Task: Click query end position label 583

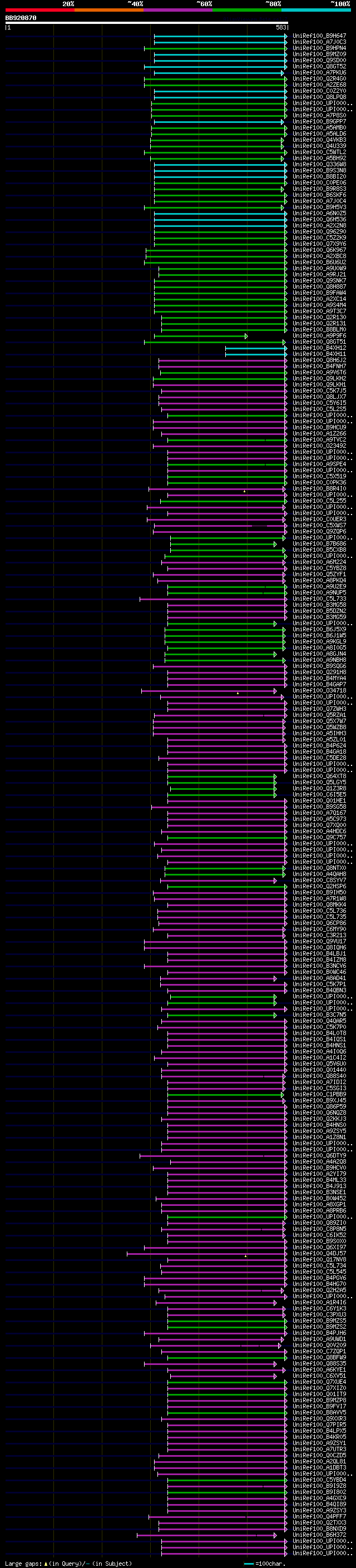Action: point(280,27)
